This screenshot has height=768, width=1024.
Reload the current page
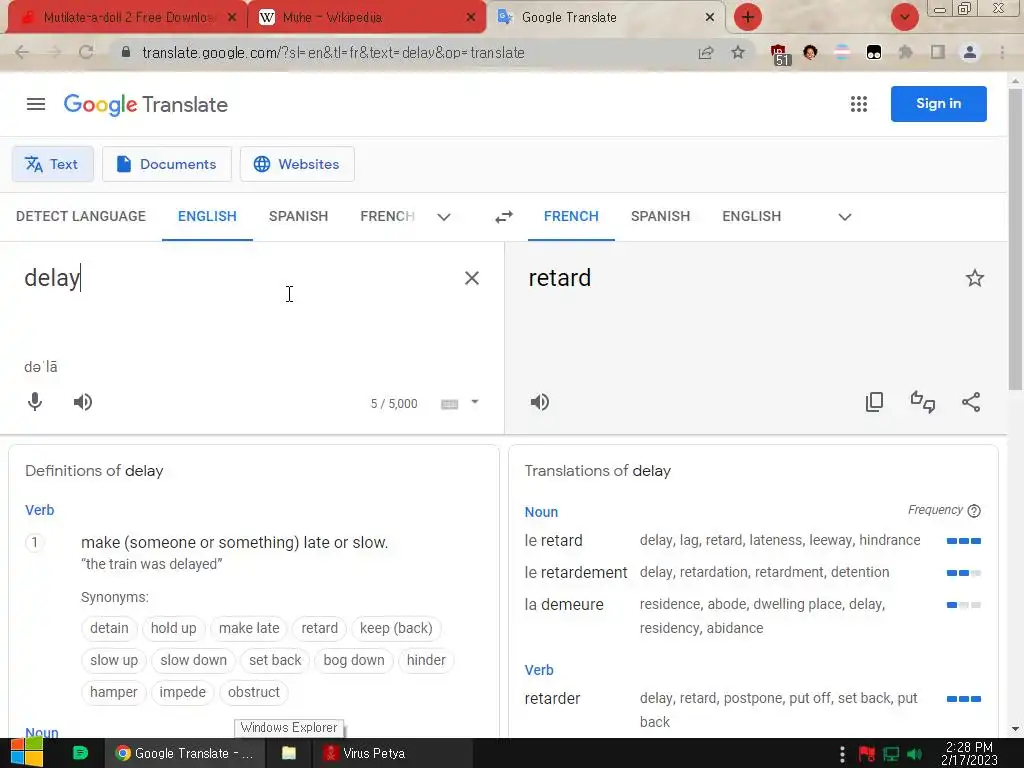86,52
